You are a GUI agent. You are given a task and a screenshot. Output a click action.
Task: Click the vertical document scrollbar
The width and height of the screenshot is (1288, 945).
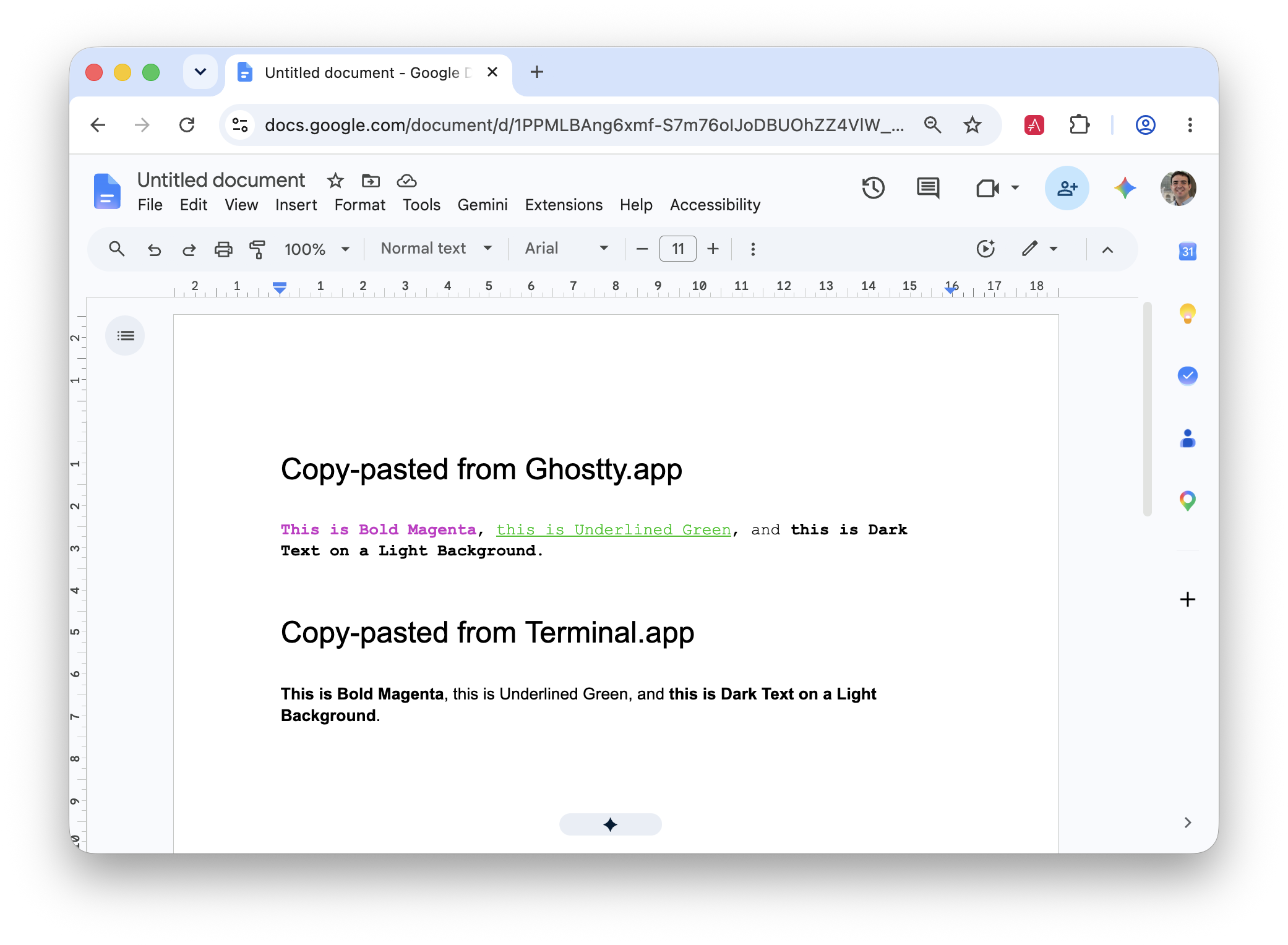click(x=1147, y=408)
